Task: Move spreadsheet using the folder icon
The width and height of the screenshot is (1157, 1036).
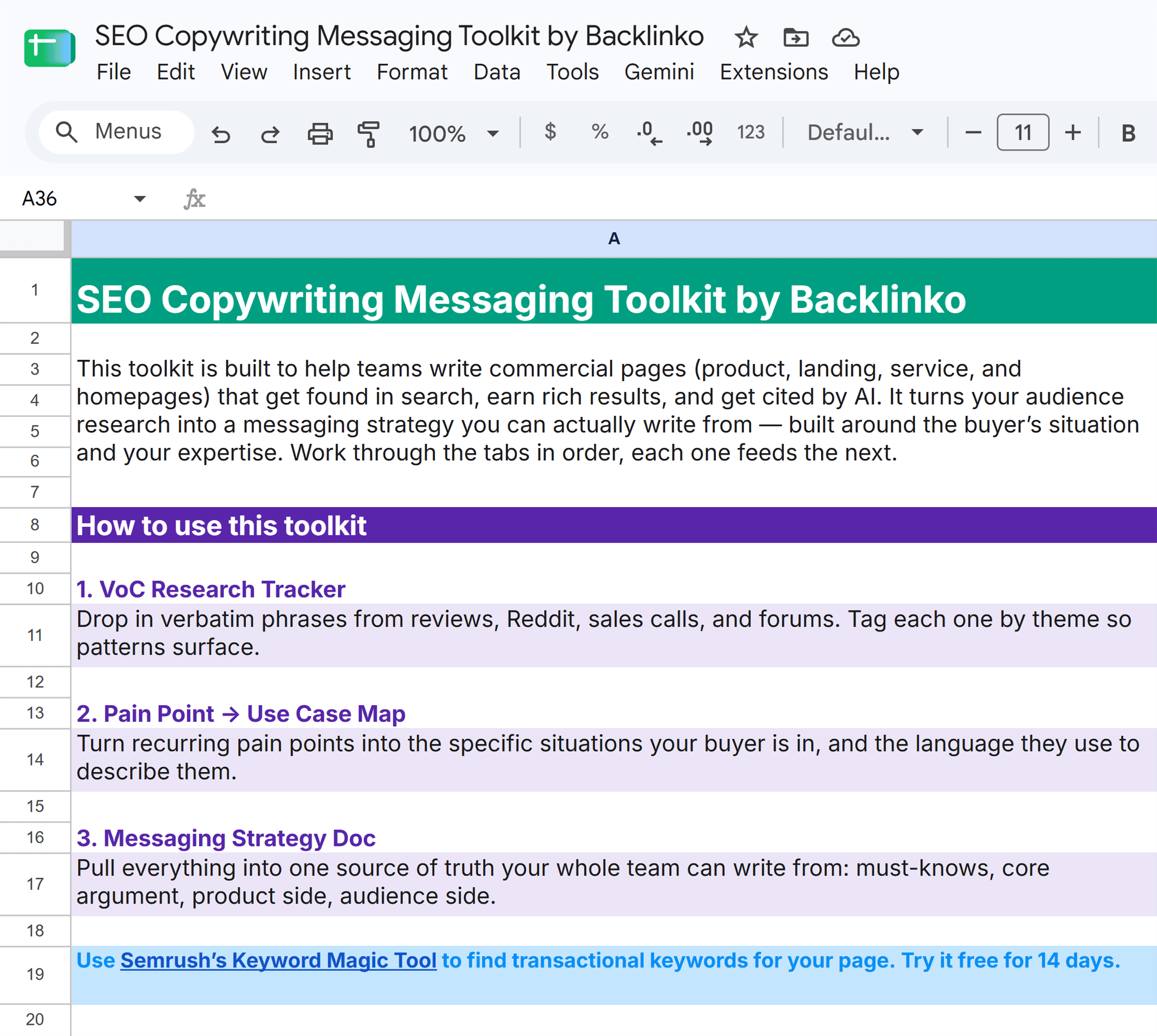Action: tap(796, 37)
